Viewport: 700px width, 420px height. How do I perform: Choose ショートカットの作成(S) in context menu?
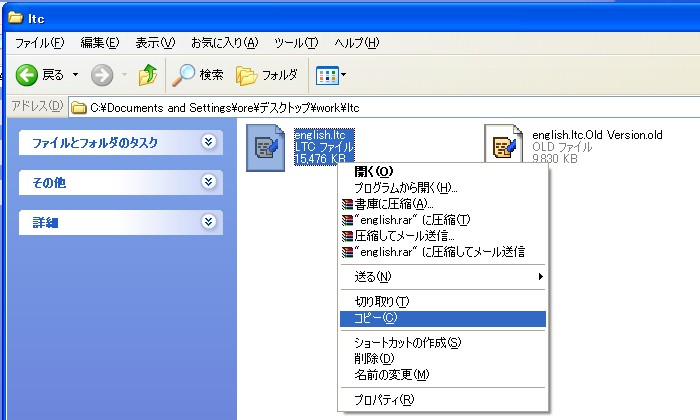(x=443, y=343)
